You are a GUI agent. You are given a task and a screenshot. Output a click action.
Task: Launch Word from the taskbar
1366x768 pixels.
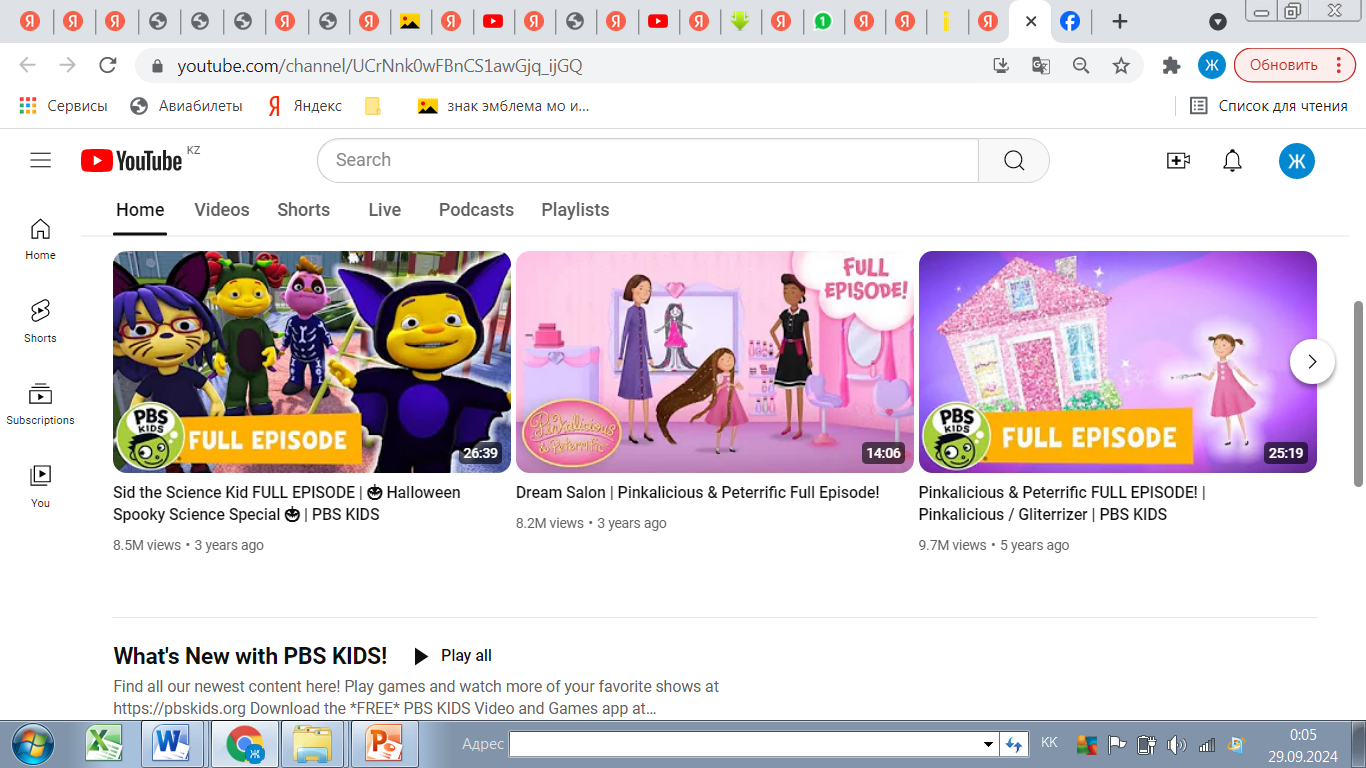(172, 744)
